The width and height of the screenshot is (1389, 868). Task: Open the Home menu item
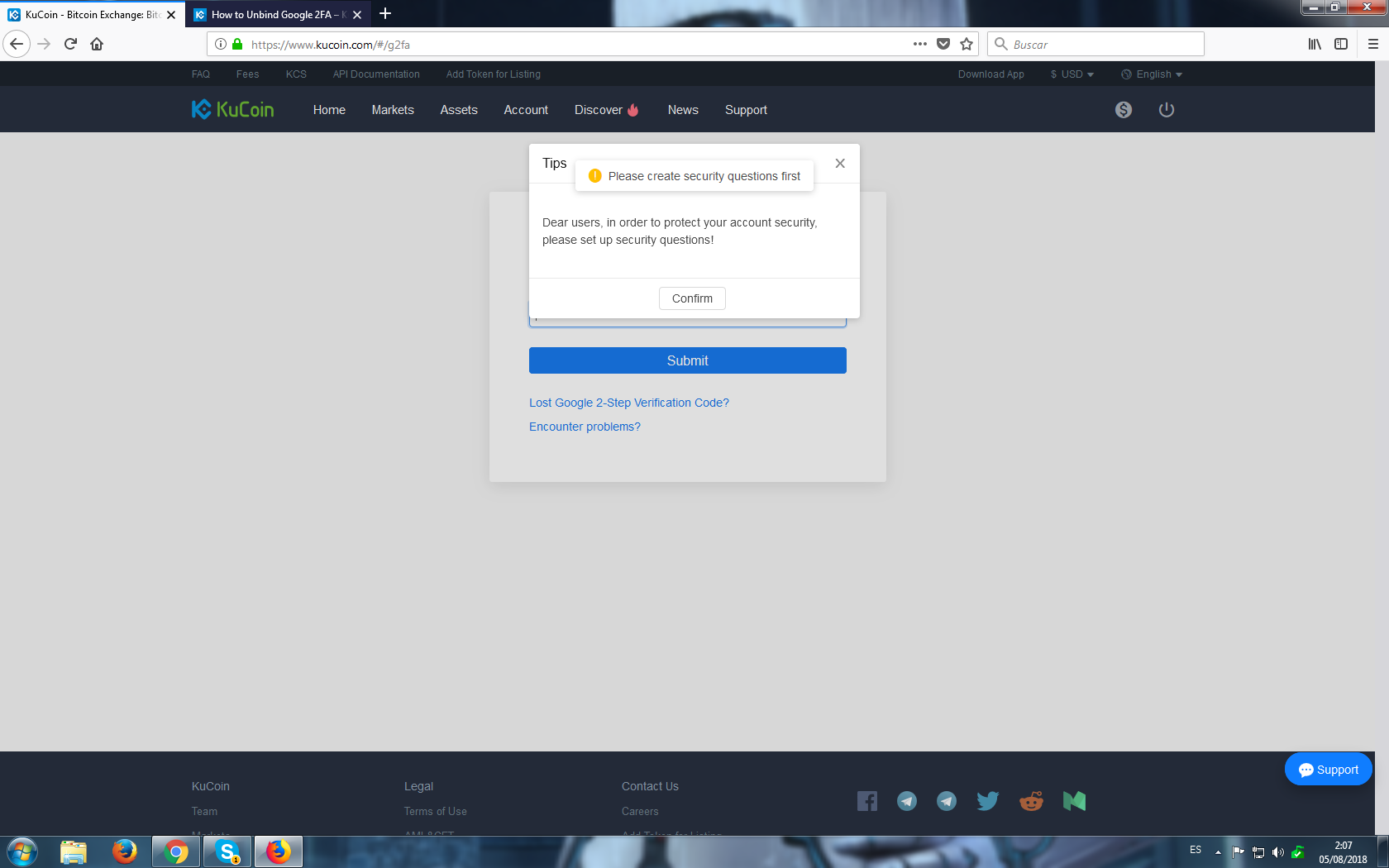pos(329,110)
